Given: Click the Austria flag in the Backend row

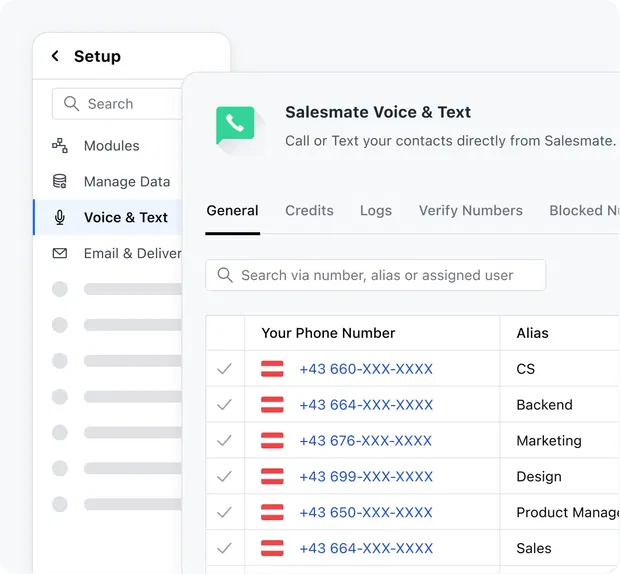Looking at the screenshot, I should point(272,405).
